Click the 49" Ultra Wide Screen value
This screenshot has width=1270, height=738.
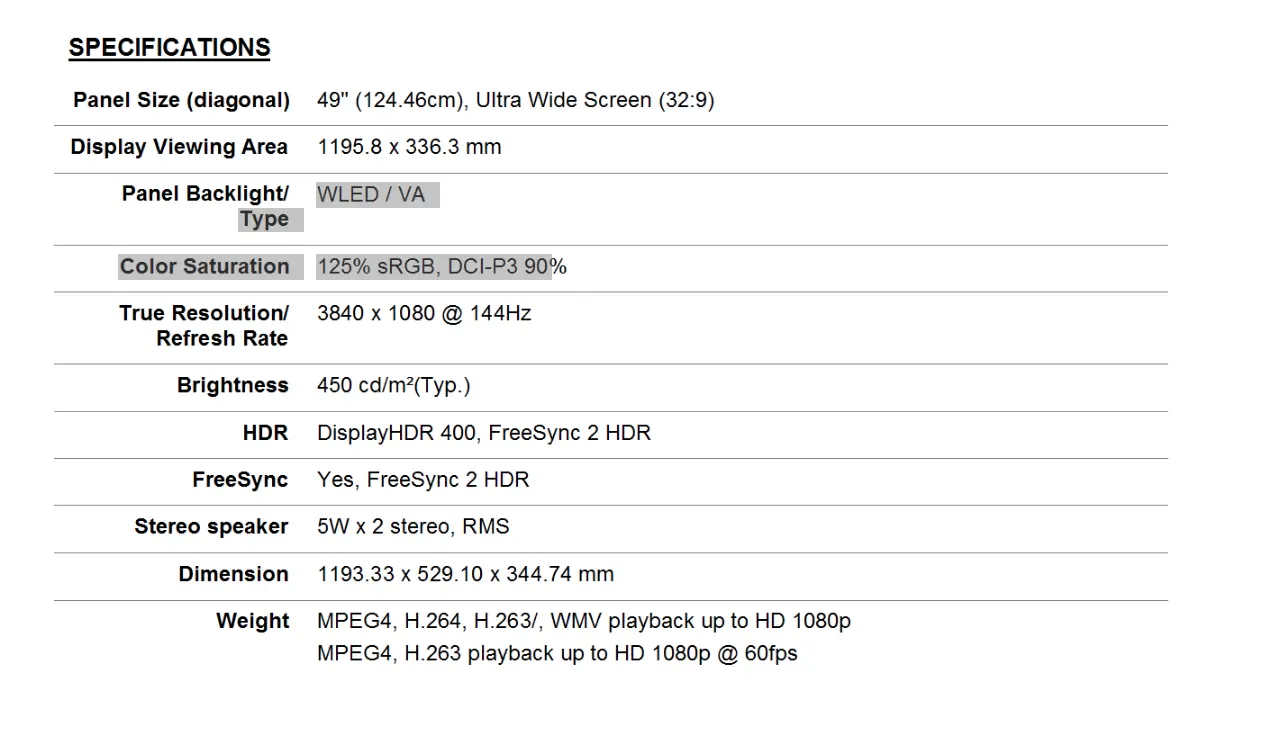pyautogui.click(x=515, y=100)
